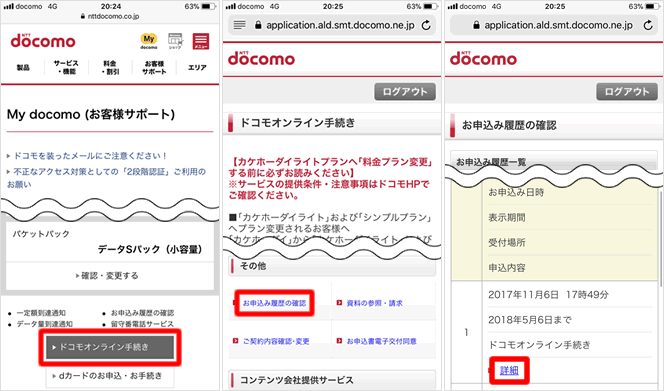Click 確認・変更する under パケットパック
The width and height of the screenshot is (664, 391).
coord(110,276)
